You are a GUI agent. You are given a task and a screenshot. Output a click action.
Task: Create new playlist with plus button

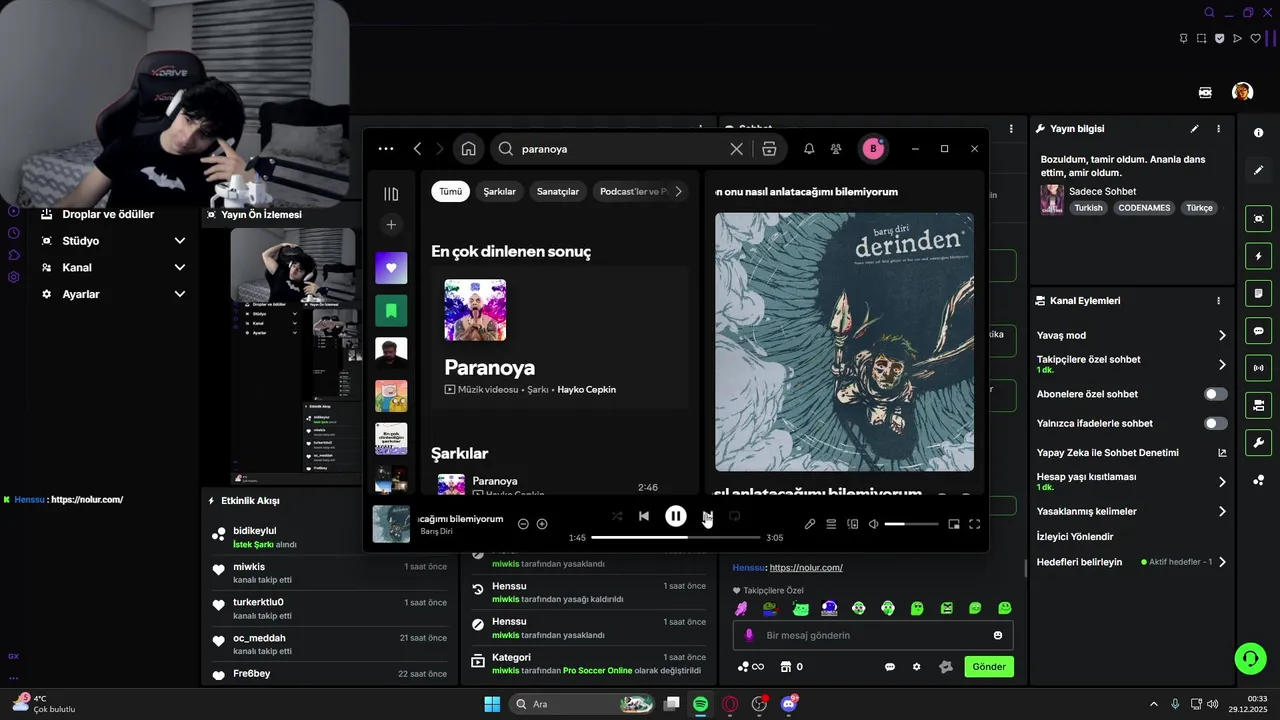pyautogui.click(x=391, y=225)
